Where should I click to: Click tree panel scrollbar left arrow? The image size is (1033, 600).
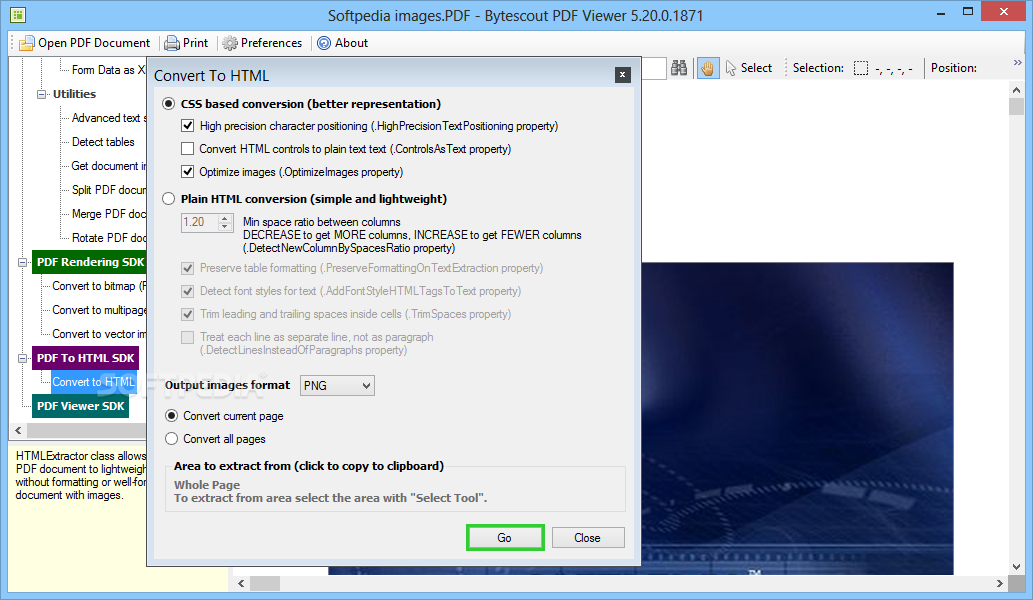(x=18, y=431)
